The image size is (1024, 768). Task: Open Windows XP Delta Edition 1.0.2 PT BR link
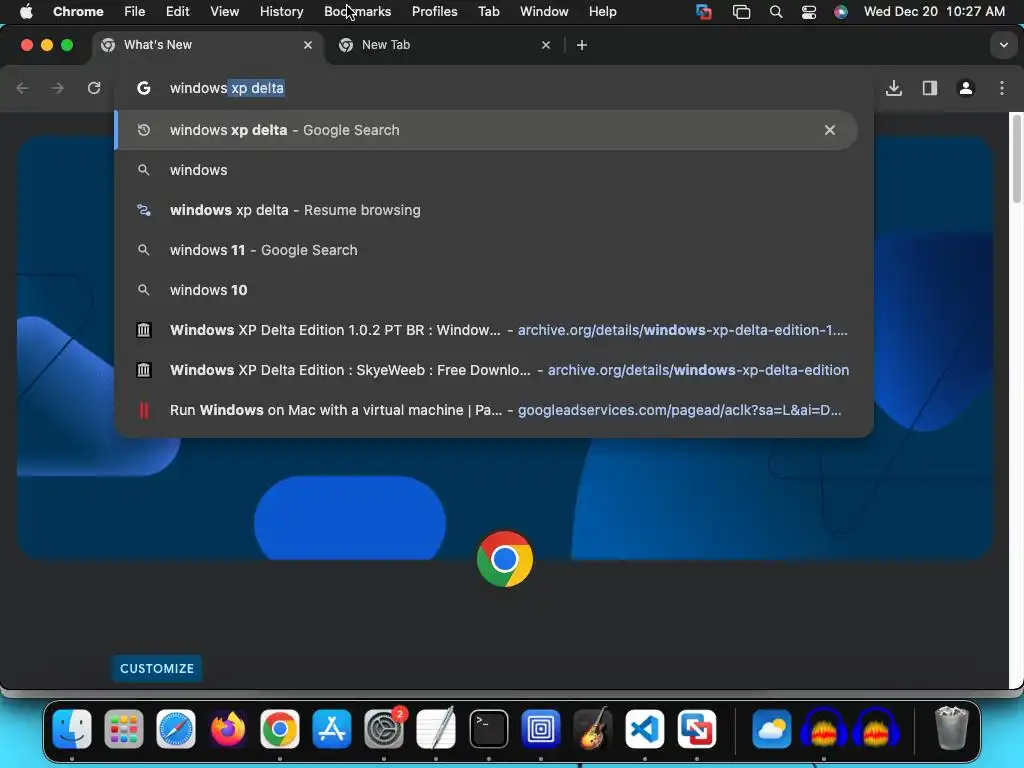coord(494,330)
